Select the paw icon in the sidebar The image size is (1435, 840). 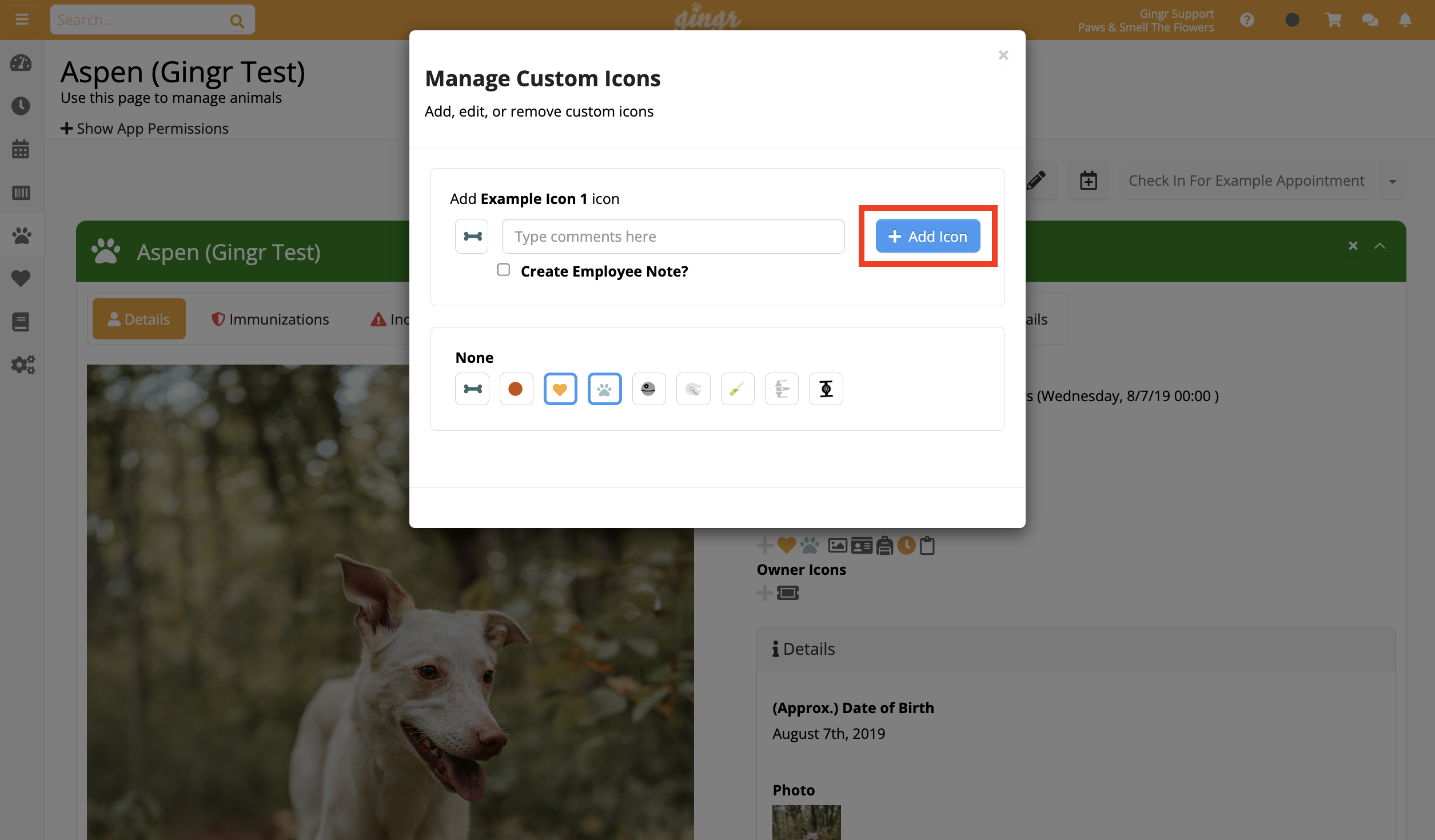(x=21, y=235)
